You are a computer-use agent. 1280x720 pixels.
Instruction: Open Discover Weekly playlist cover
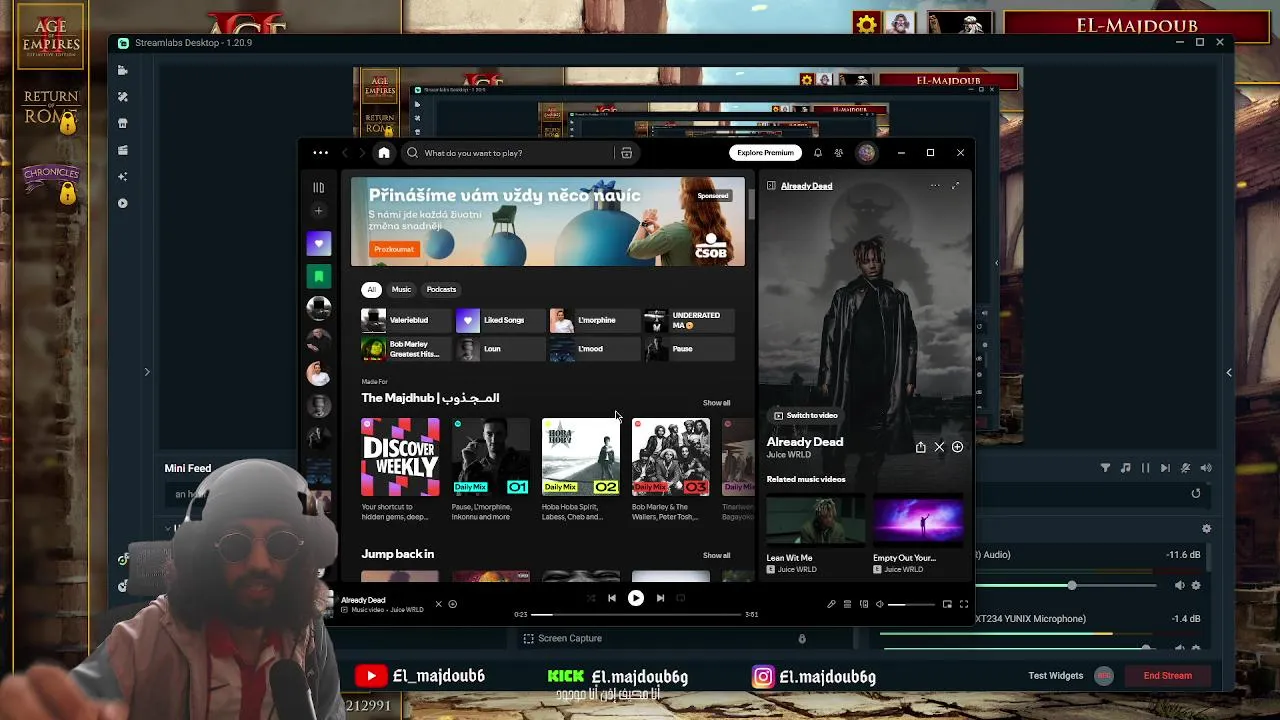pyautogui.click(x=400, y=457)
